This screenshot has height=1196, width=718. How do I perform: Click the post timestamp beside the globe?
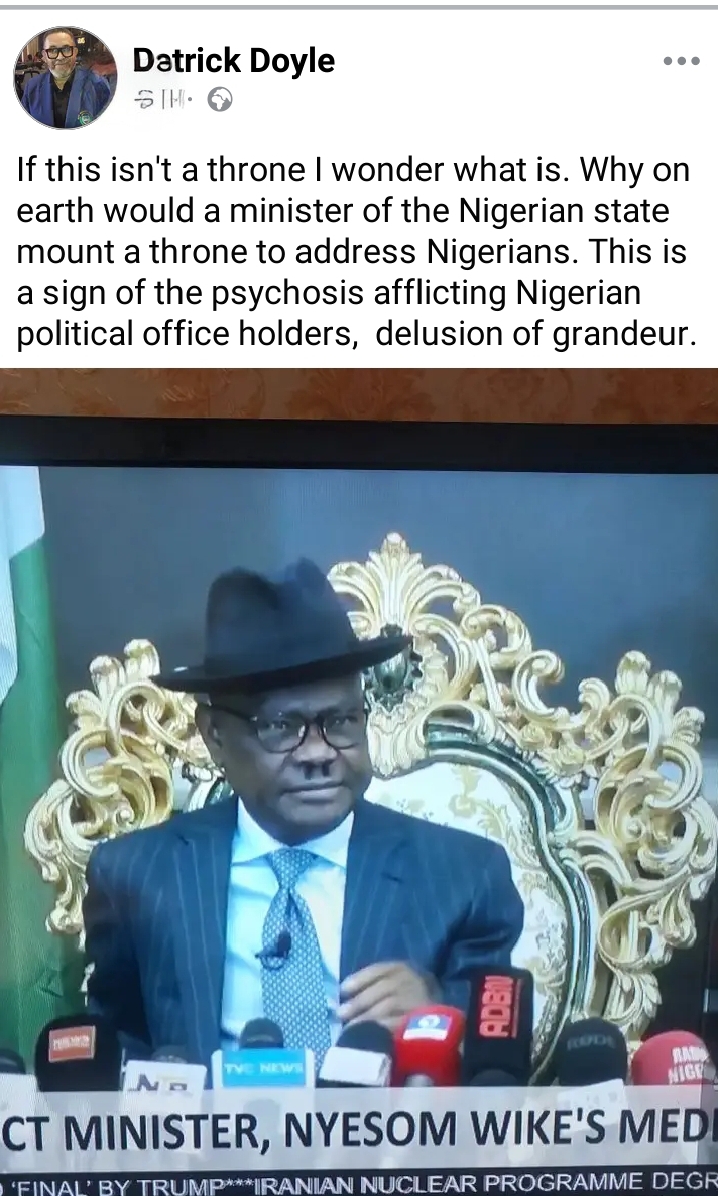point(163,99)
